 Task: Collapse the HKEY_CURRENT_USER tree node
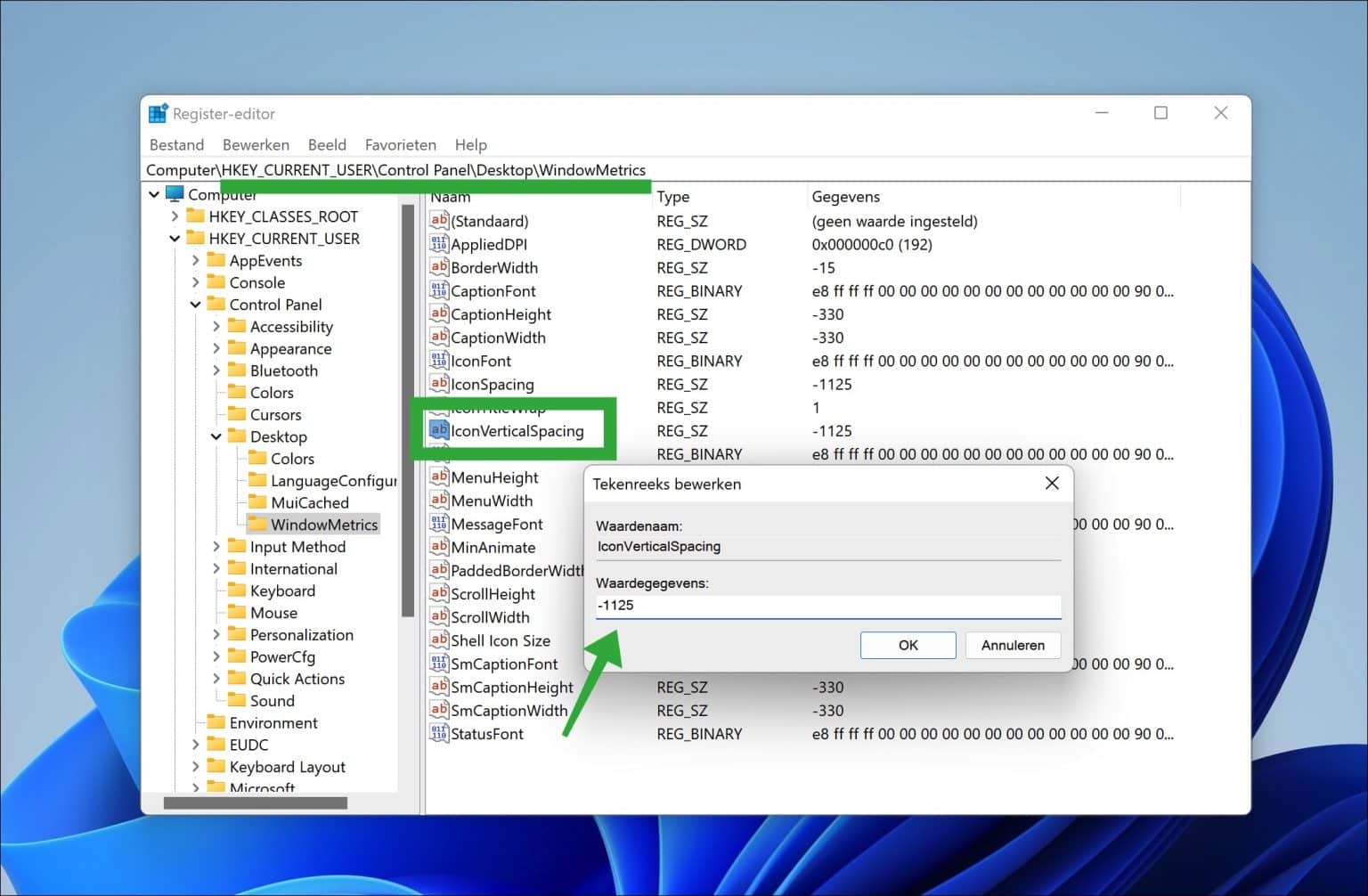[175, 238]
